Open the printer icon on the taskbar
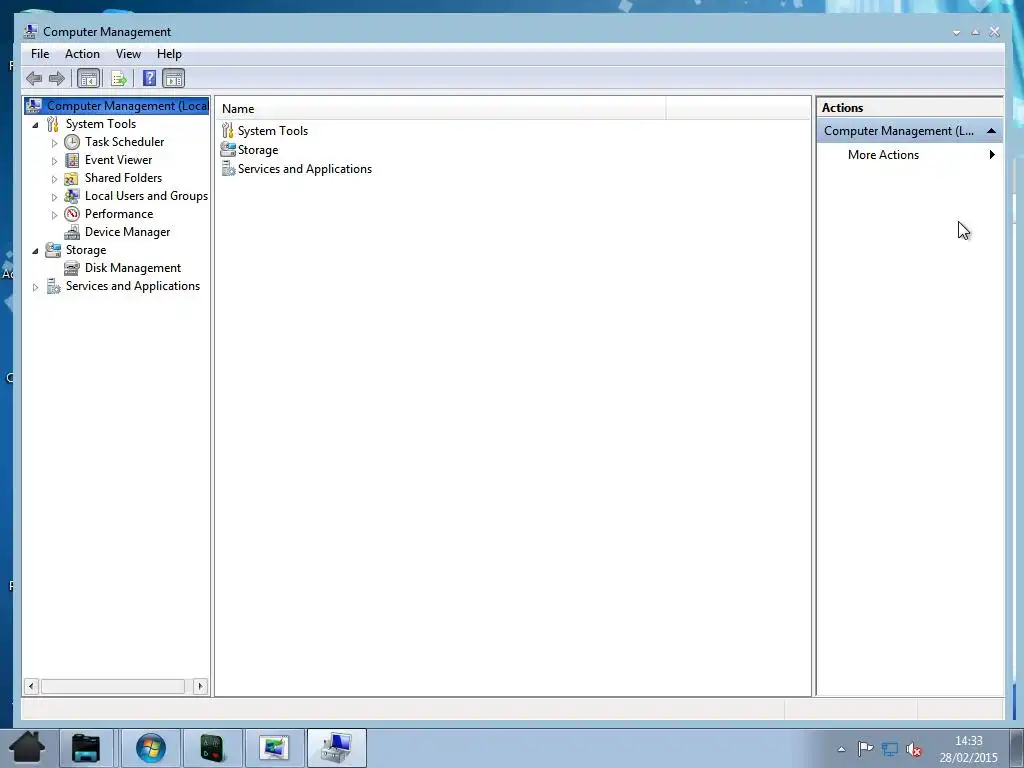This screenshot has width=1024, height=768. (x=86, y=748)
